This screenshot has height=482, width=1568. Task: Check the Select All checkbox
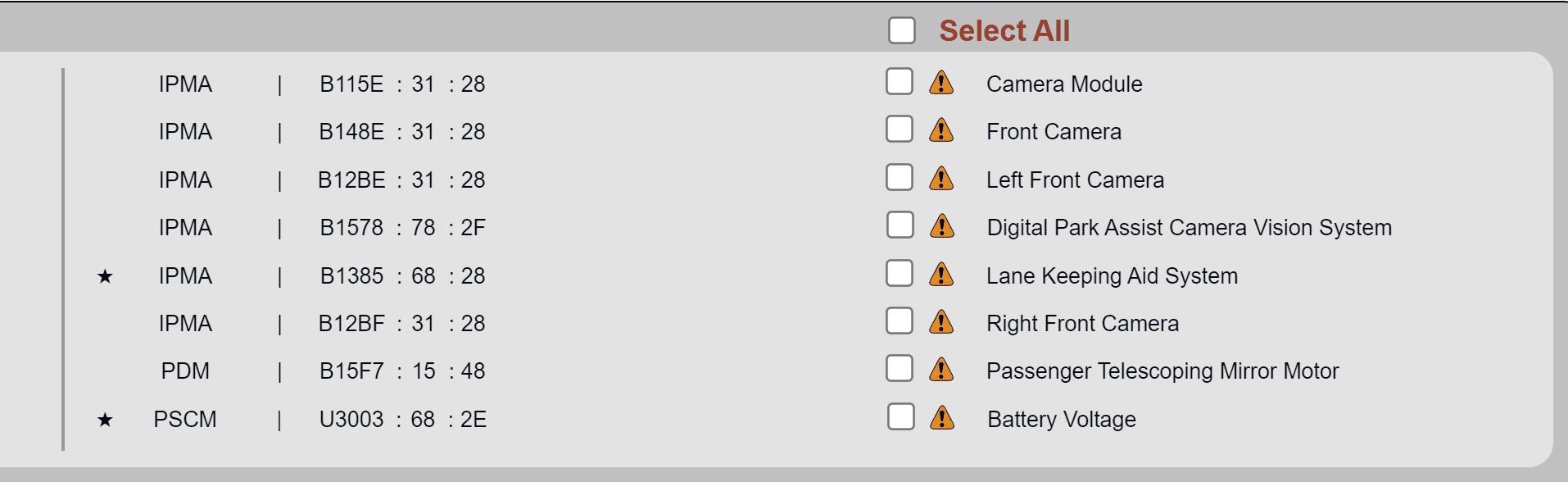902,31
